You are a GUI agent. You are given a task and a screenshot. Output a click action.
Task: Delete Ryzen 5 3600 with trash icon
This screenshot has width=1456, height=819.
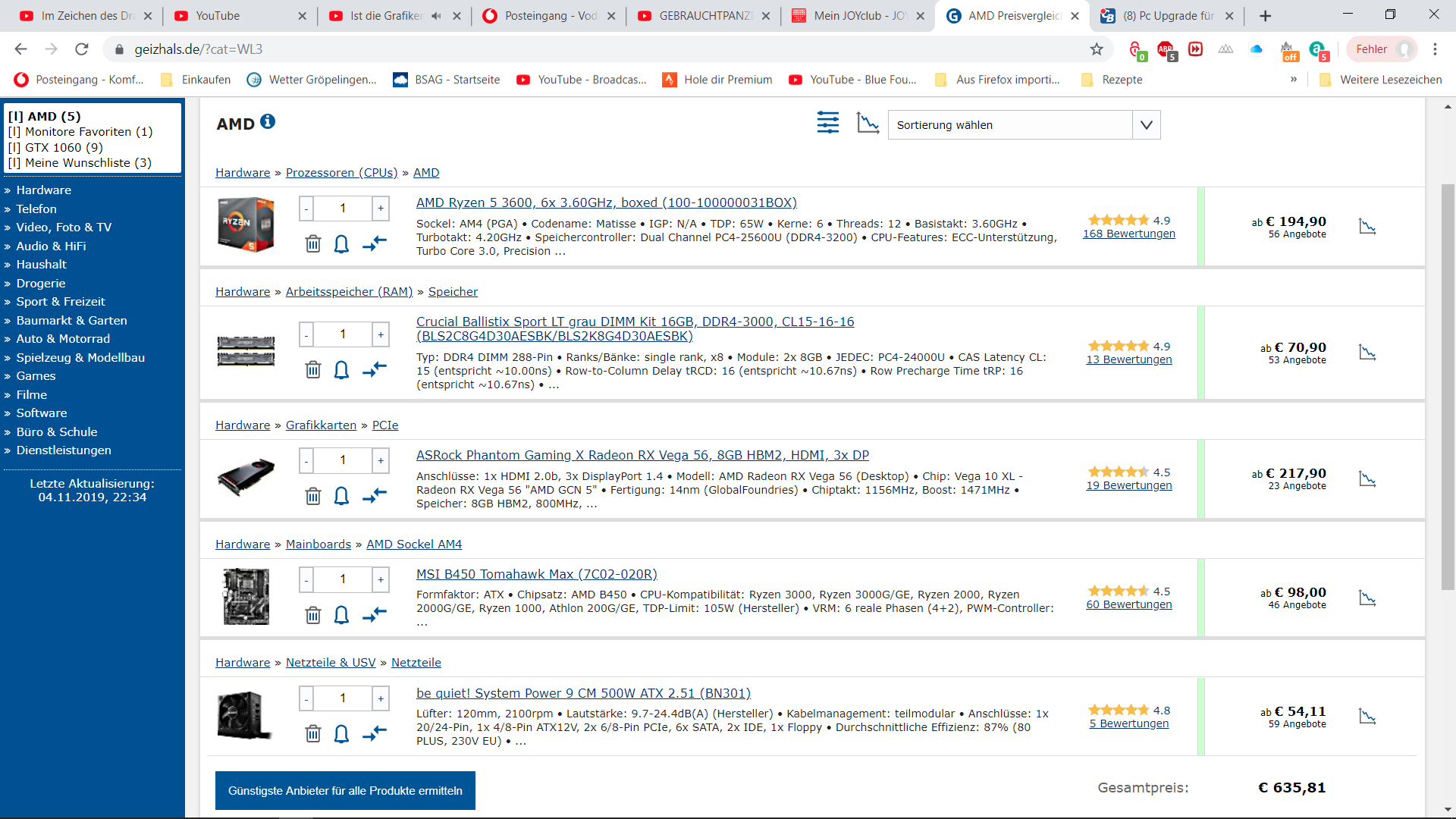click(x=312, y=244)
